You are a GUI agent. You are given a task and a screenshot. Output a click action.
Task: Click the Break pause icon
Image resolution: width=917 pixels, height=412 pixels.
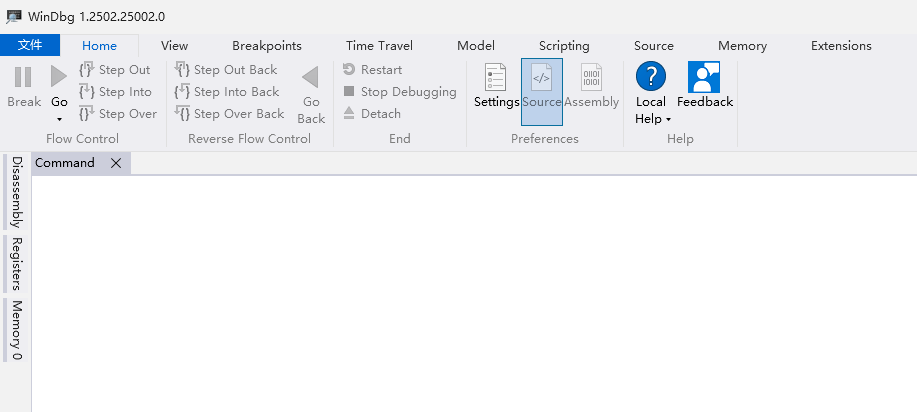pyautogui.click(x=23, y=76)
